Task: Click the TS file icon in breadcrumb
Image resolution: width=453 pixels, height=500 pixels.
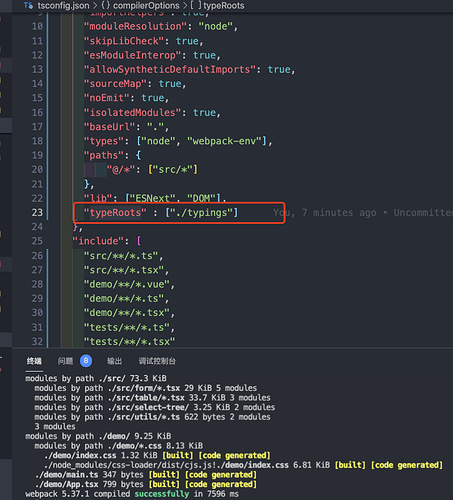Action: pos(28,5)
